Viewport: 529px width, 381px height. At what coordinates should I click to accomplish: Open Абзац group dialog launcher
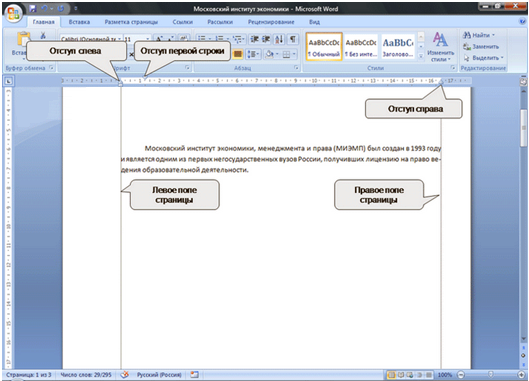click(297, 68)
